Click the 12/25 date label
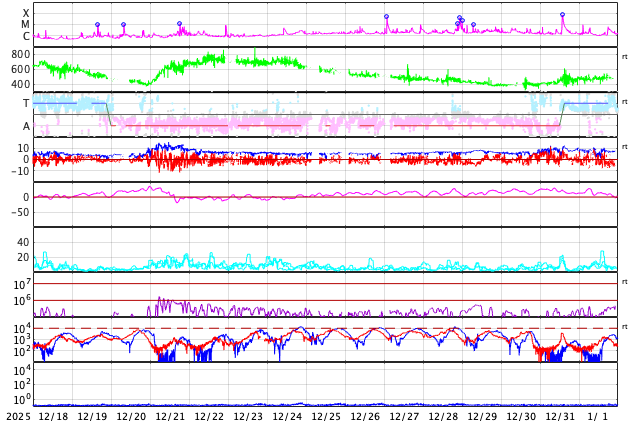Image resolution: width=634 pixels, height=424 pixels. point(326,415)
